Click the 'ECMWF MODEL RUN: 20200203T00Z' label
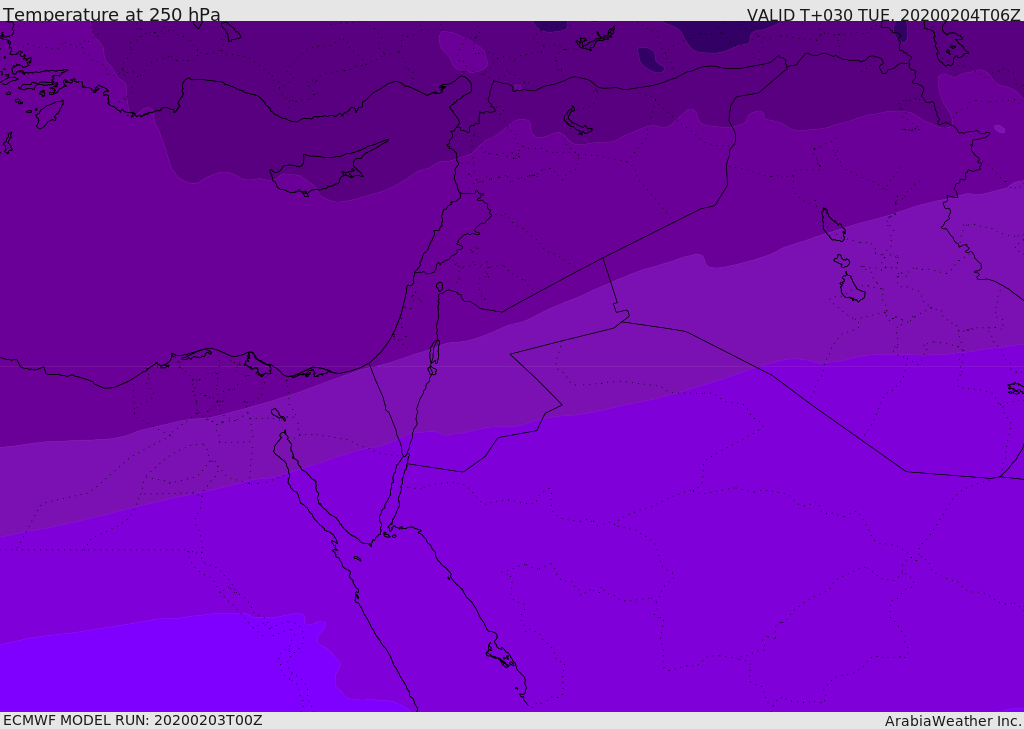Screen dimensions: 1024x729 pyautogui.click(x=133, y=720)
